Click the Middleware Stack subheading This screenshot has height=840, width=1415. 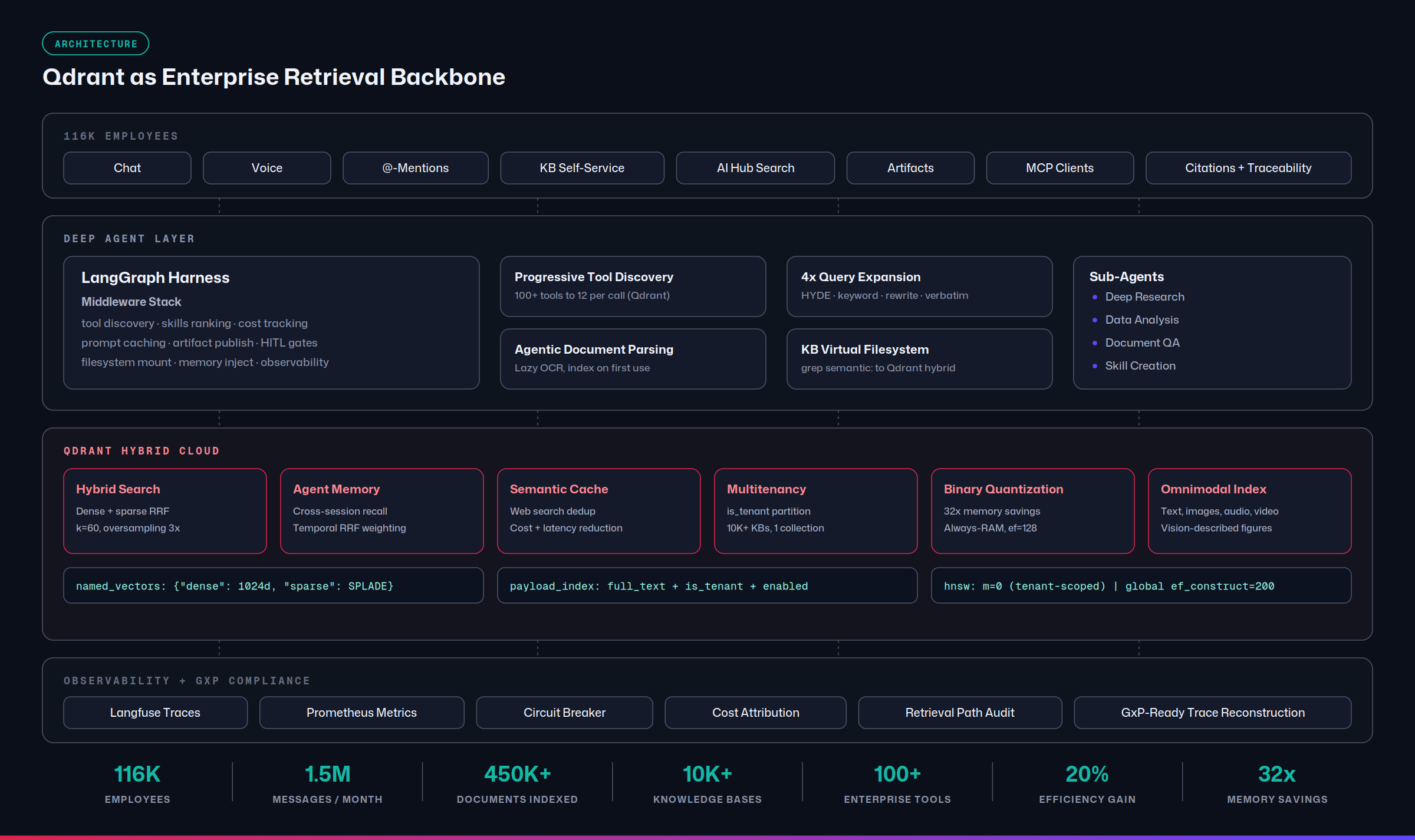(x=131, y=302)
